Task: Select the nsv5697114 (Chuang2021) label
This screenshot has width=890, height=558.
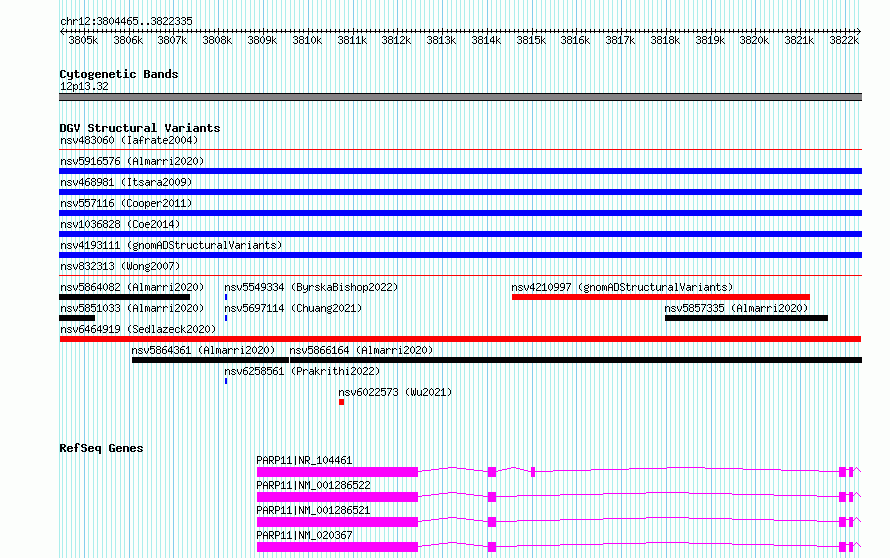Action: pyautogui.click(x=293, y=308)
